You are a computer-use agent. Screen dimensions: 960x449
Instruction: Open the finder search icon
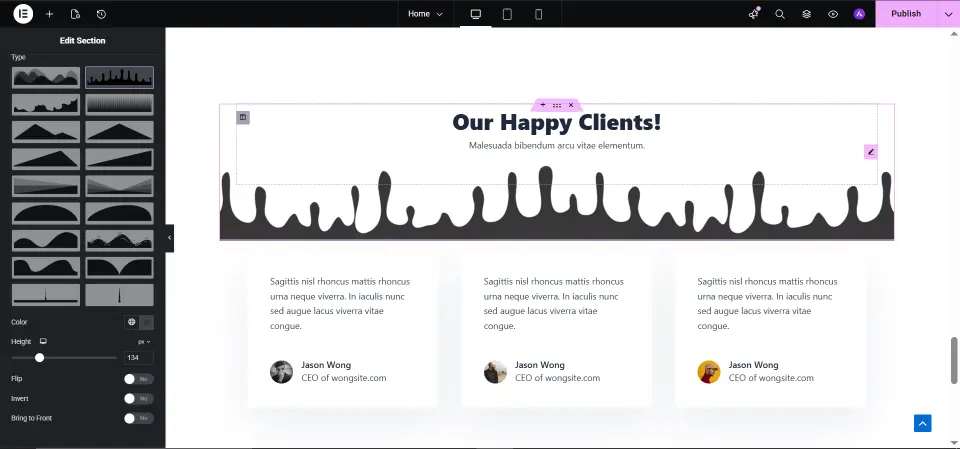click(x=780, y=14)
